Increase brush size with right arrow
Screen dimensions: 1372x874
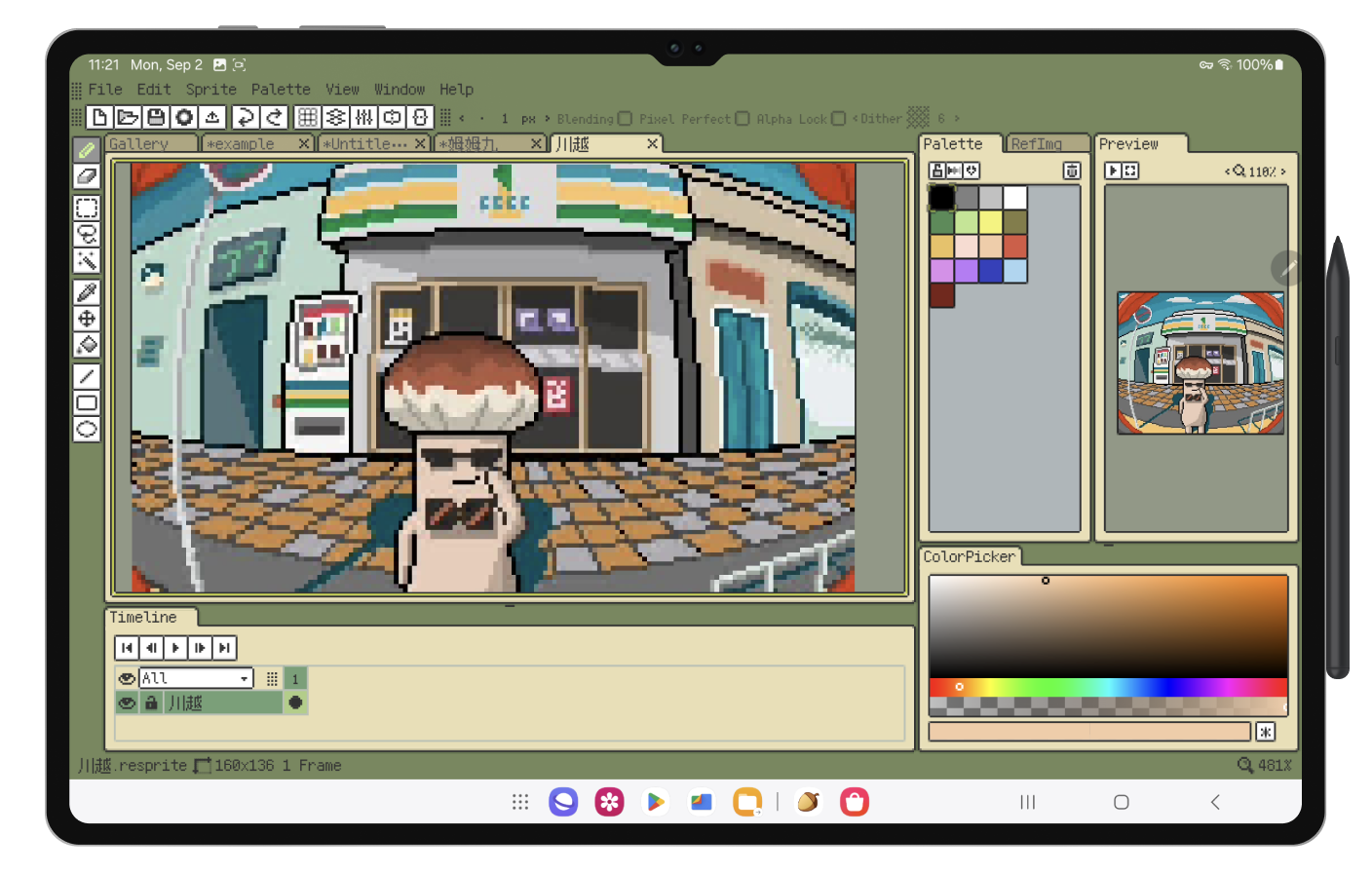click(x=547, y=119)
